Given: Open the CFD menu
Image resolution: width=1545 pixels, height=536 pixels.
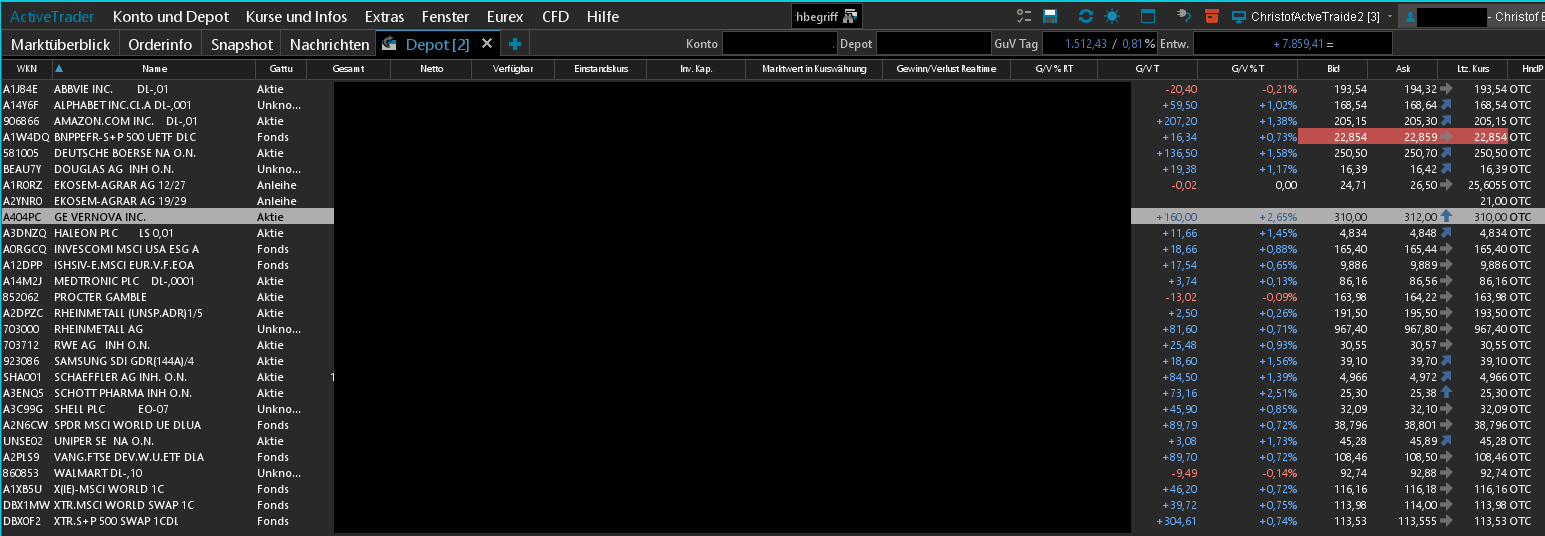Looking at the screenshot, I should click(x=555, y=17).
